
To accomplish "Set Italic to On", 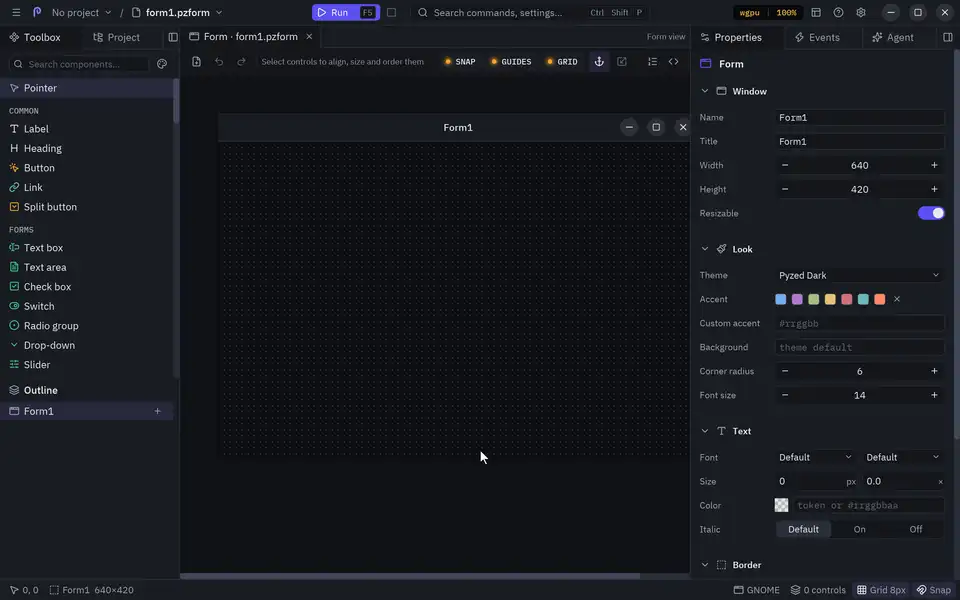I will click(860, 529).
